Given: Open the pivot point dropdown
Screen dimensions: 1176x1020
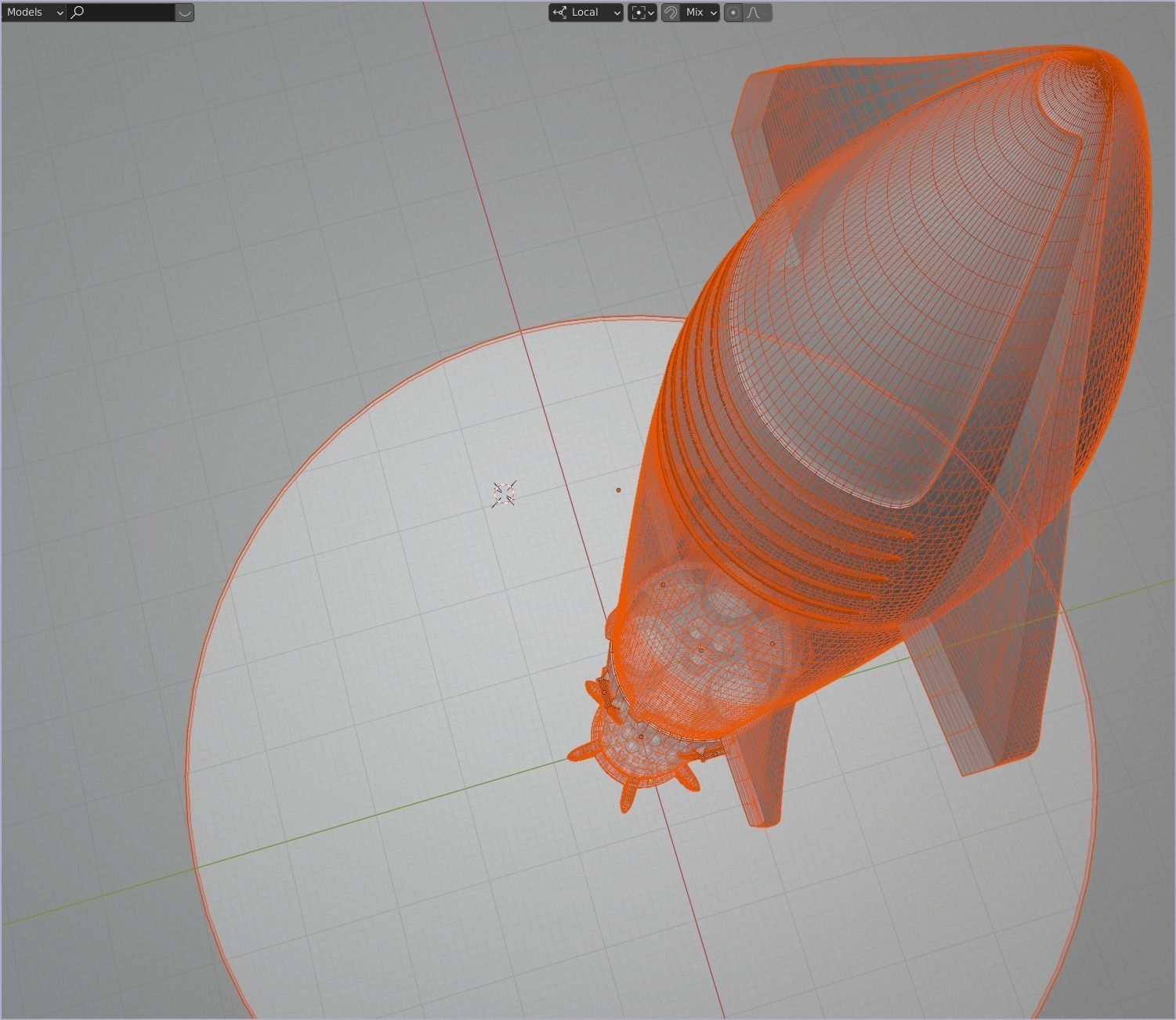Looking at the screenshot, I should pyautogui.click(x=642, y=13).
